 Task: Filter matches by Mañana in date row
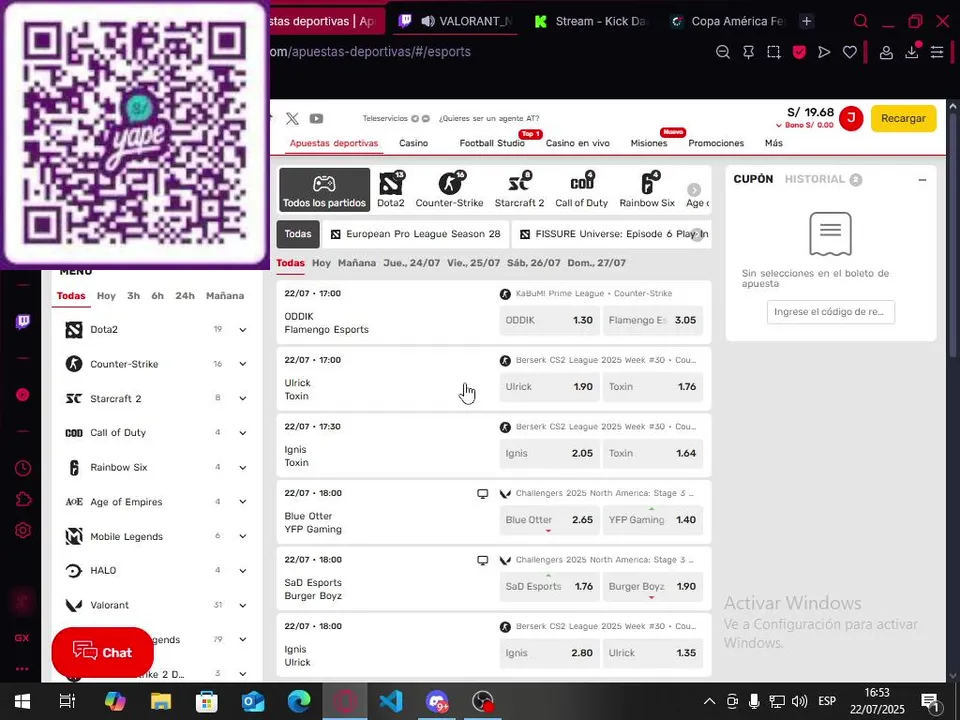(x=356, y=263)
